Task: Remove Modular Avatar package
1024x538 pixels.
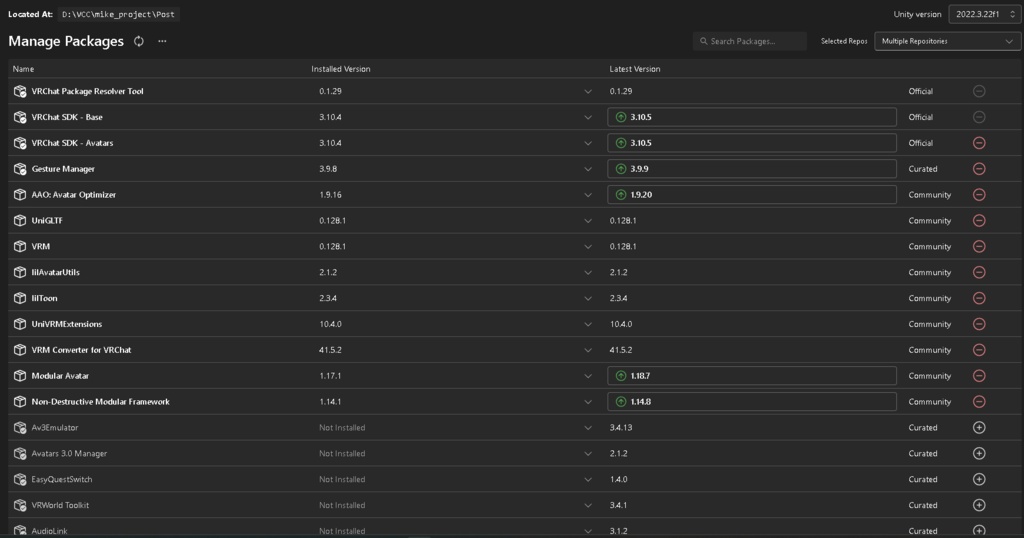Action: 979,375
